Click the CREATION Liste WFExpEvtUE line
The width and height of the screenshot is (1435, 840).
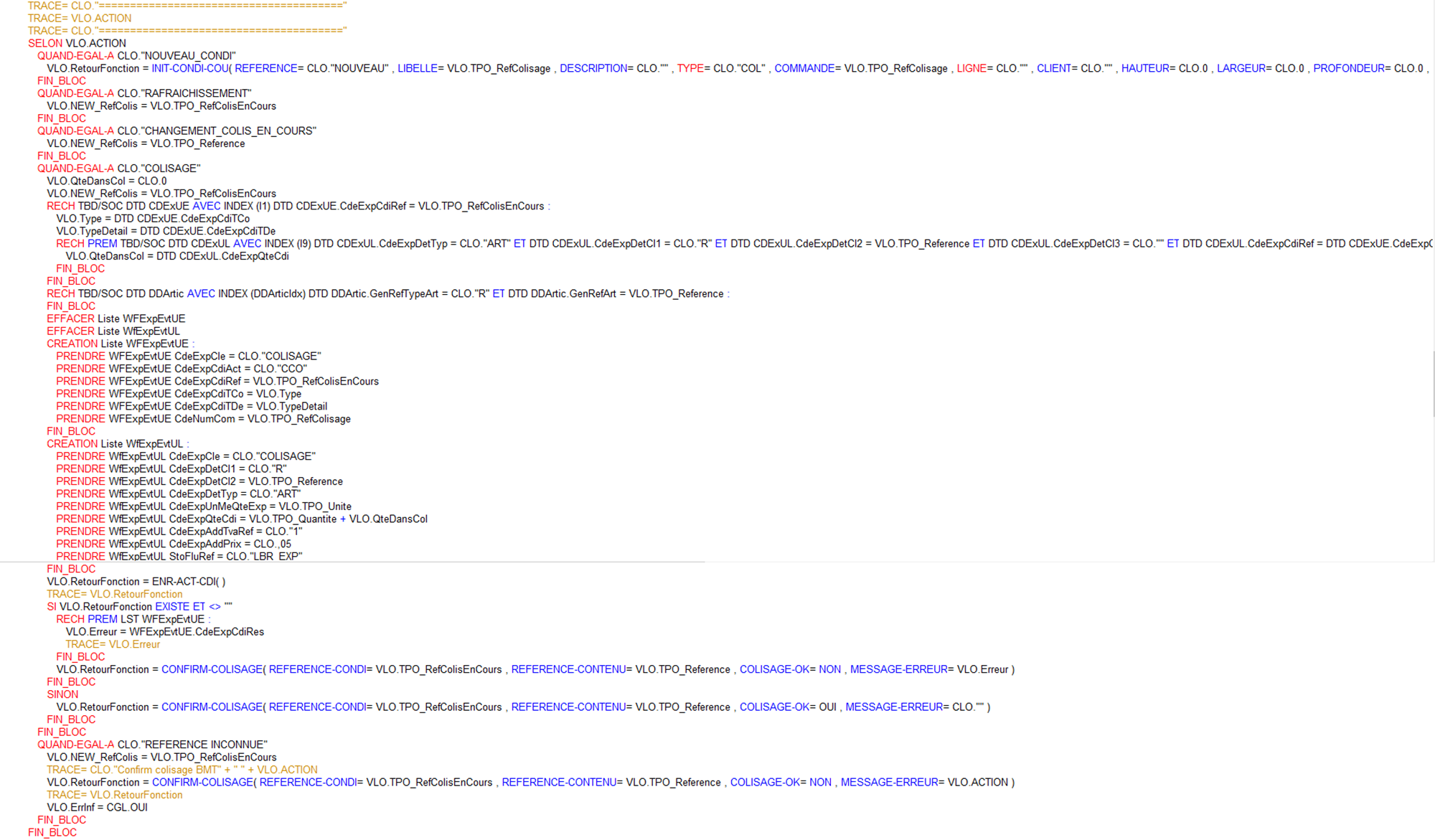tap(118, 343)
